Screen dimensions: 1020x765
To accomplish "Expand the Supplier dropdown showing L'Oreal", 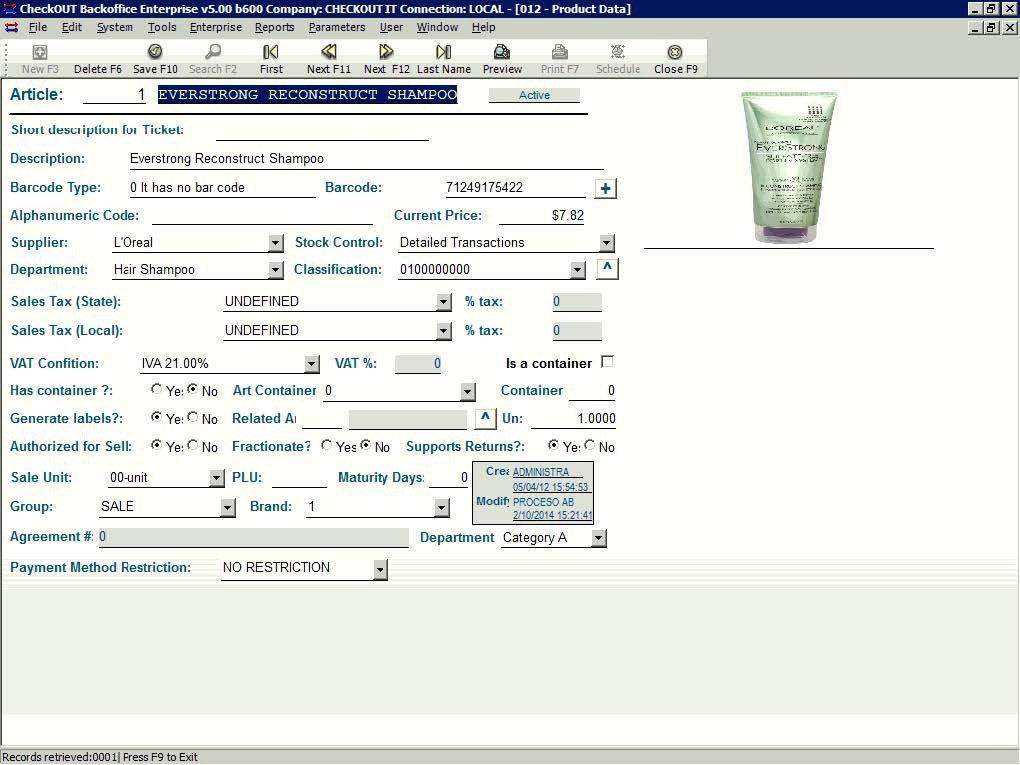I will click(276, 243).
